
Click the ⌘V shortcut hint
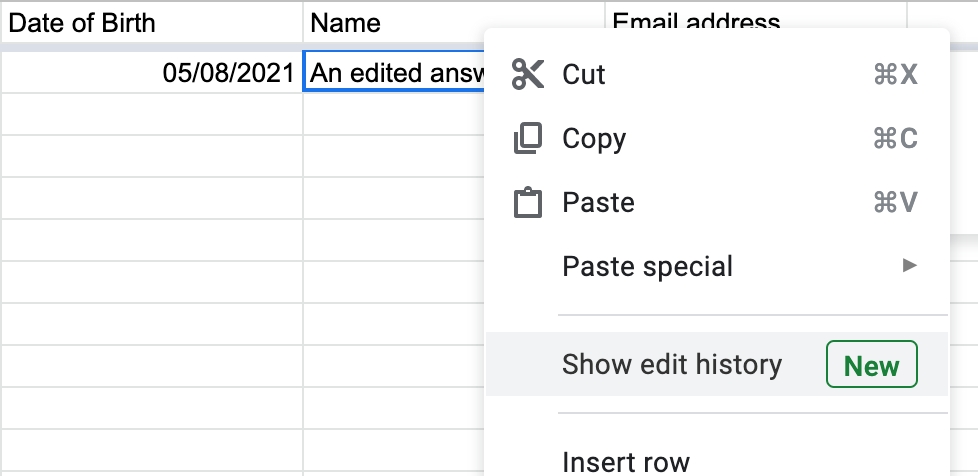pyautogui.click(x=895, y=203)
